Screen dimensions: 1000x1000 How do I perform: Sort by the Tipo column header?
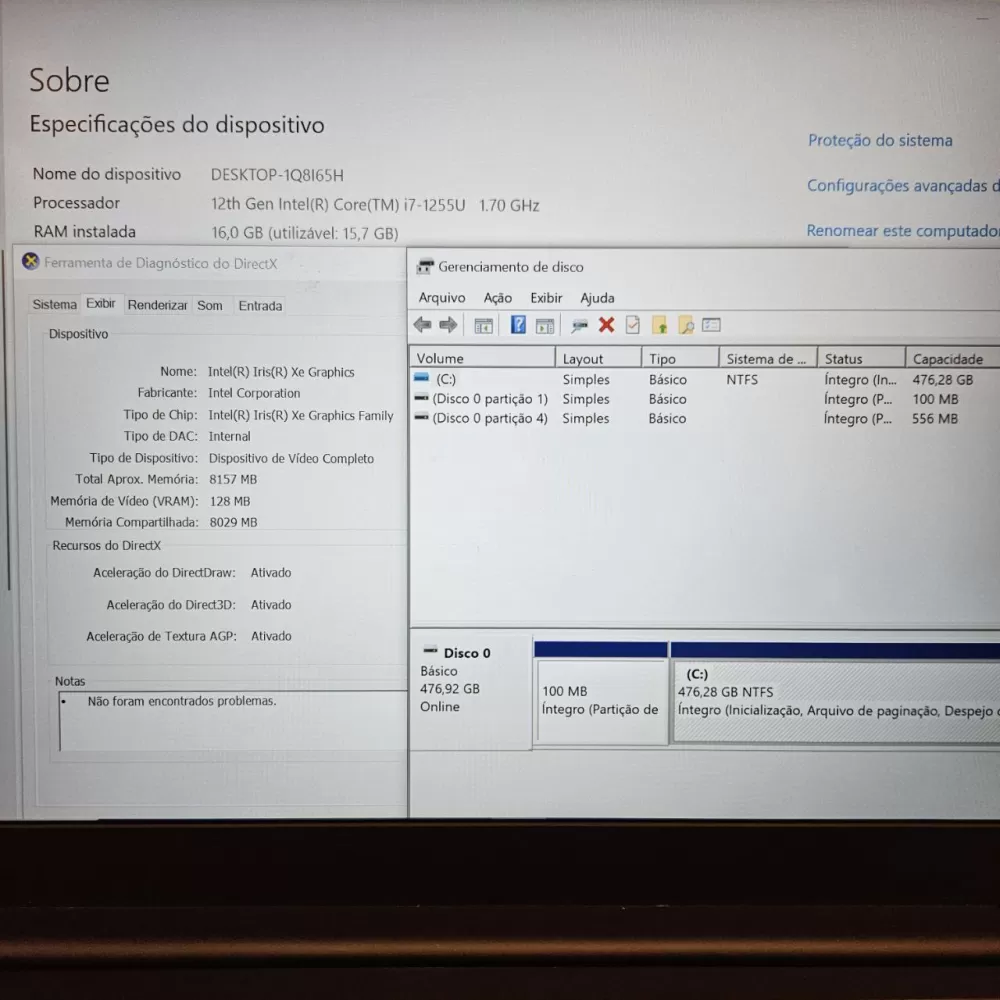(680, 358)
